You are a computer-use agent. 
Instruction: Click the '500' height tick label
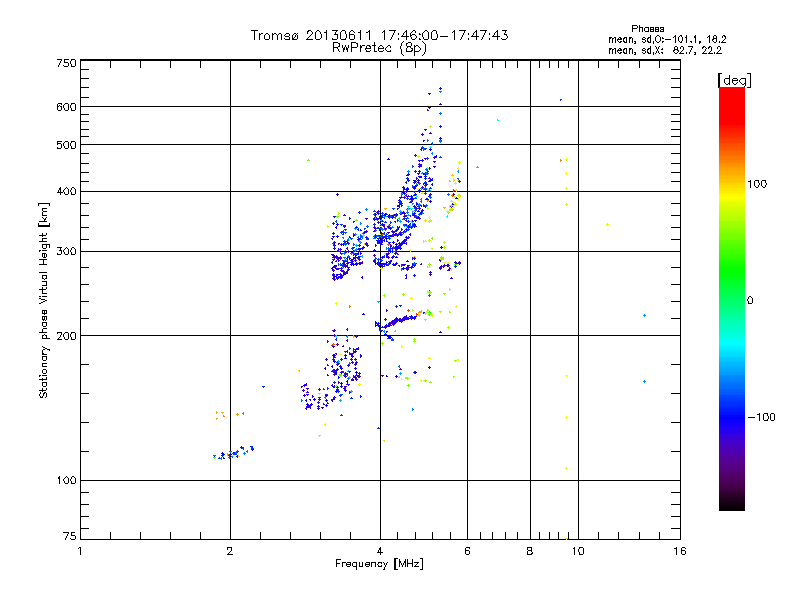coord(66,145)
